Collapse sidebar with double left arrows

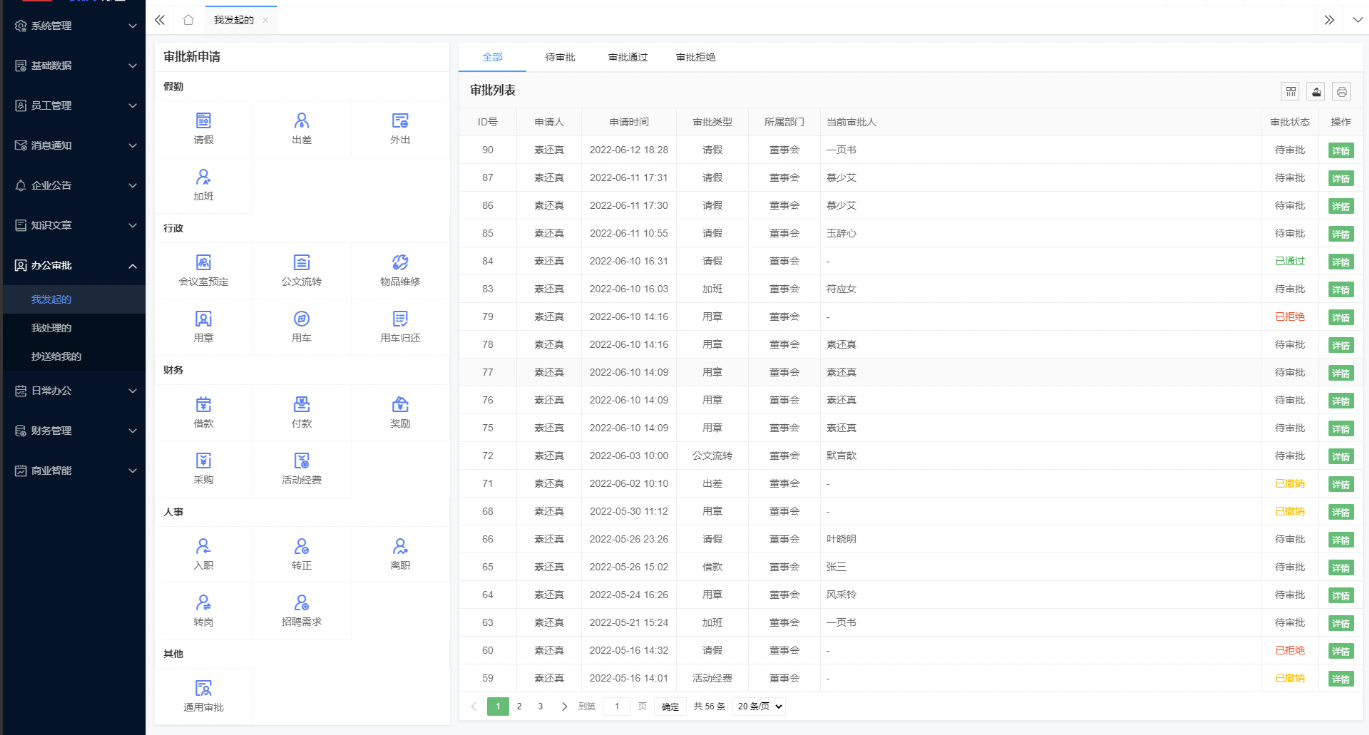[159, 20]
